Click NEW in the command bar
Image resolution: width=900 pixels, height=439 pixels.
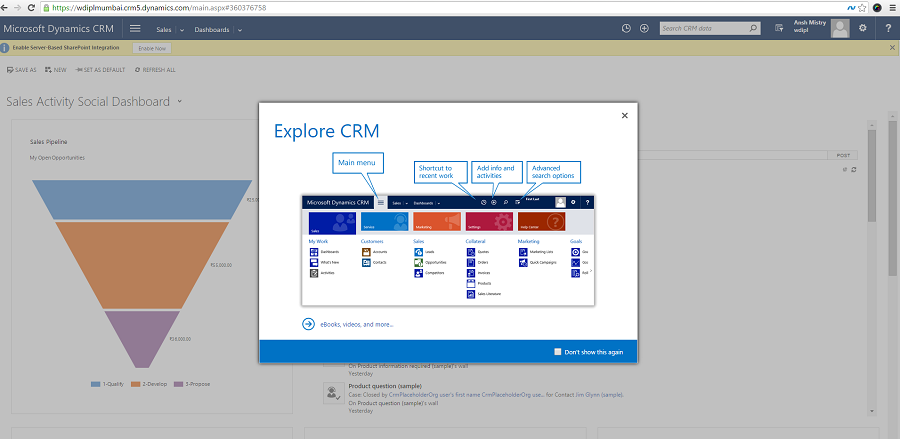coord(56,70)
